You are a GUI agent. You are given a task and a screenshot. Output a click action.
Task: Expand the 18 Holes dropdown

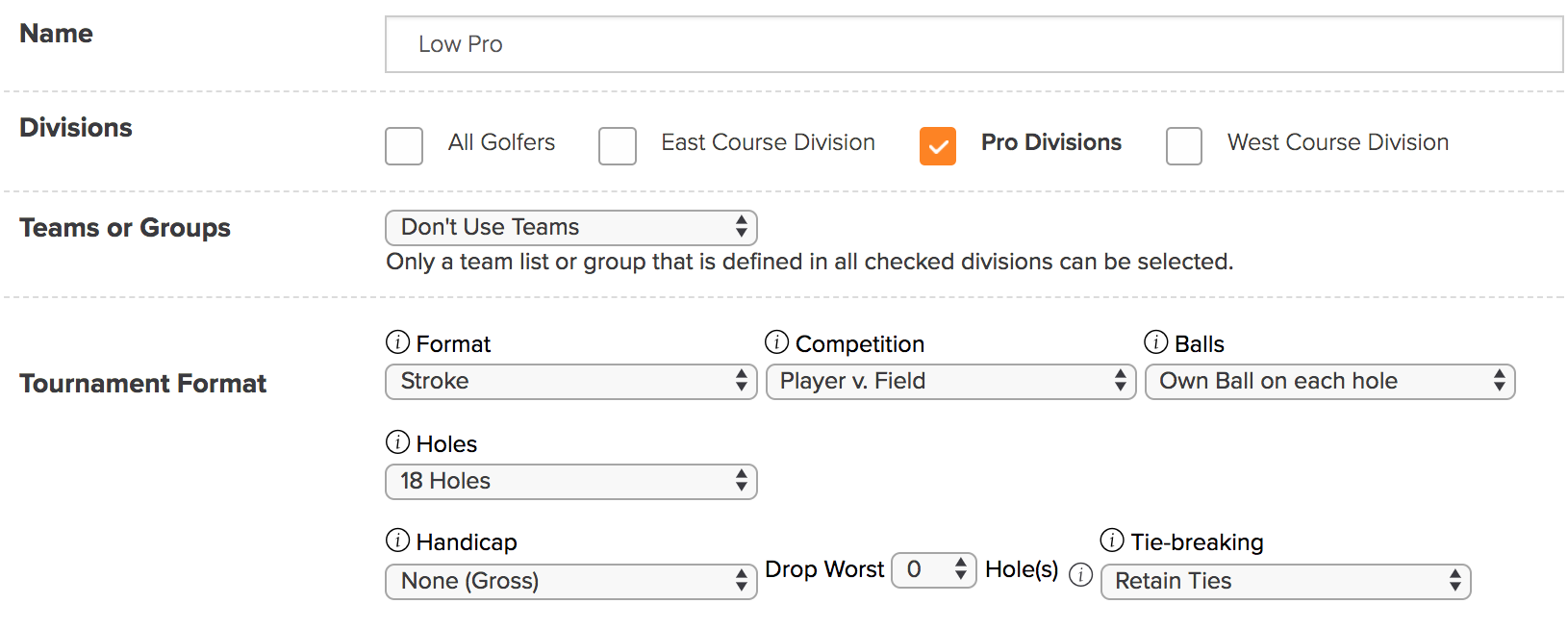coord(571,482)
